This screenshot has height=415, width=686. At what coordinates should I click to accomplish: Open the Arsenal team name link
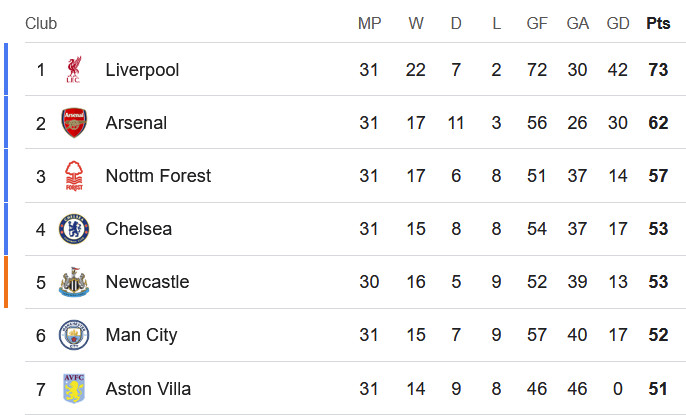136,123
